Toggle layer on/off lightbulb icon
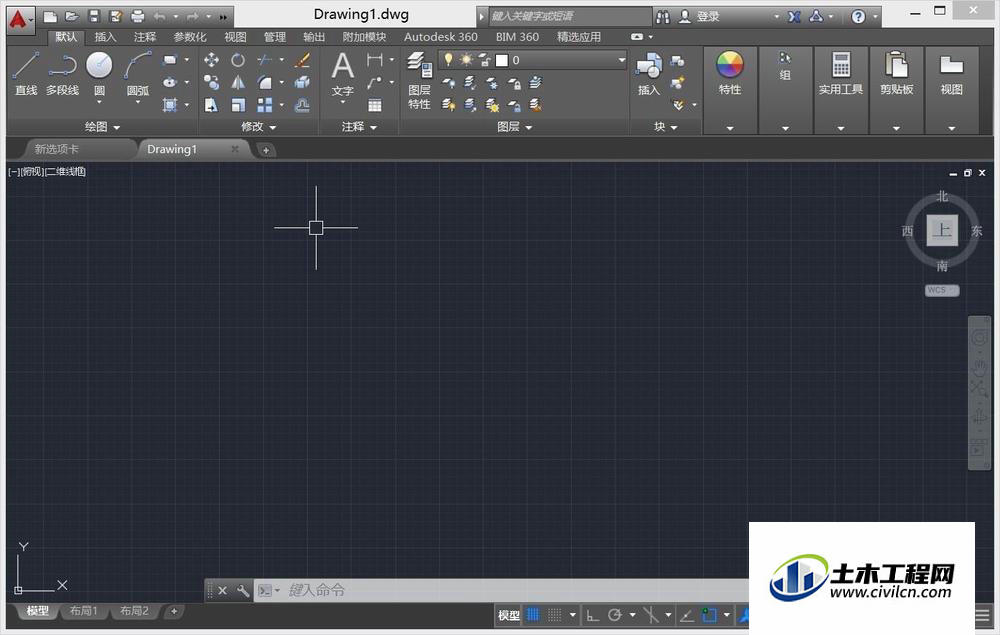 [449, 60]
